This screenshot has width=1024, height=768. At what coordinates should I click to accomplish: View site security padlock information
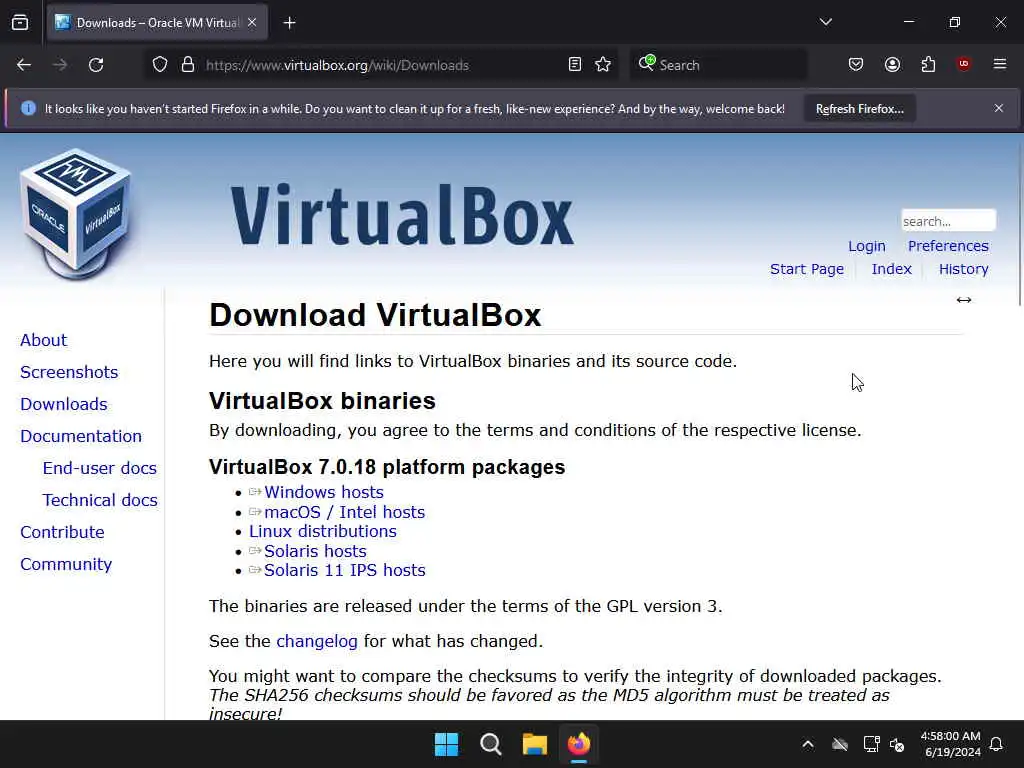coord(188,65)
